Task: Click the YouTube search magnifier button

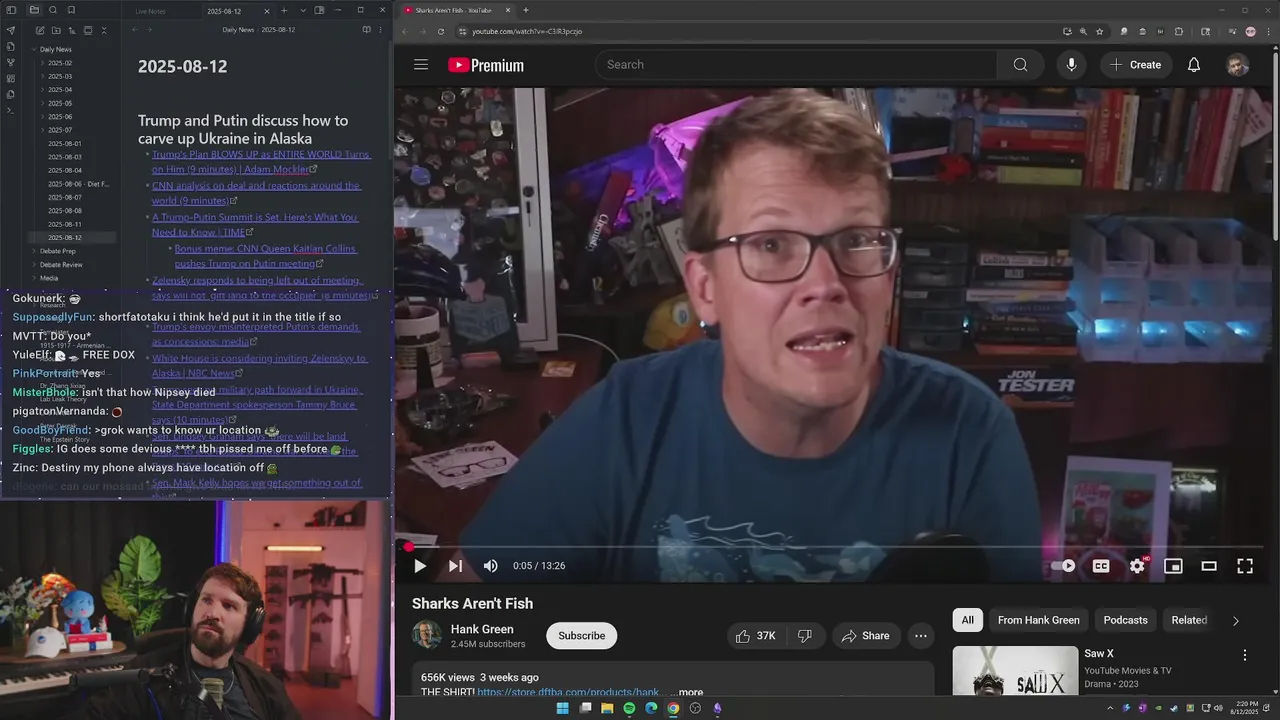Action: pyautogui.click(x=1020, y=65)
